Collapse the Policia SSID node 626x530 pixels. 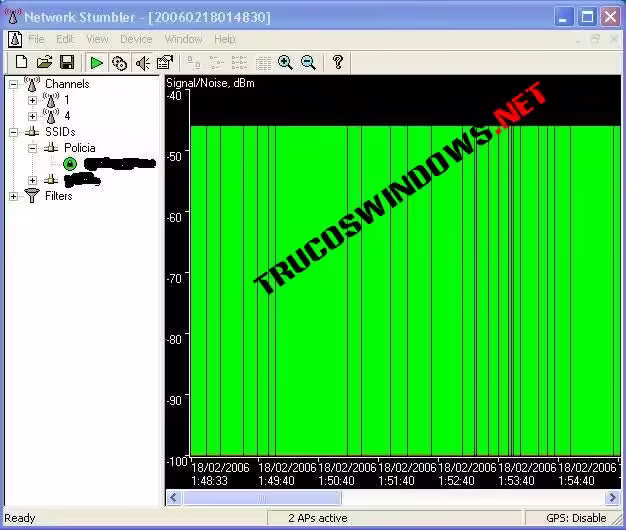pyautogui.click(x=32, y=148)
